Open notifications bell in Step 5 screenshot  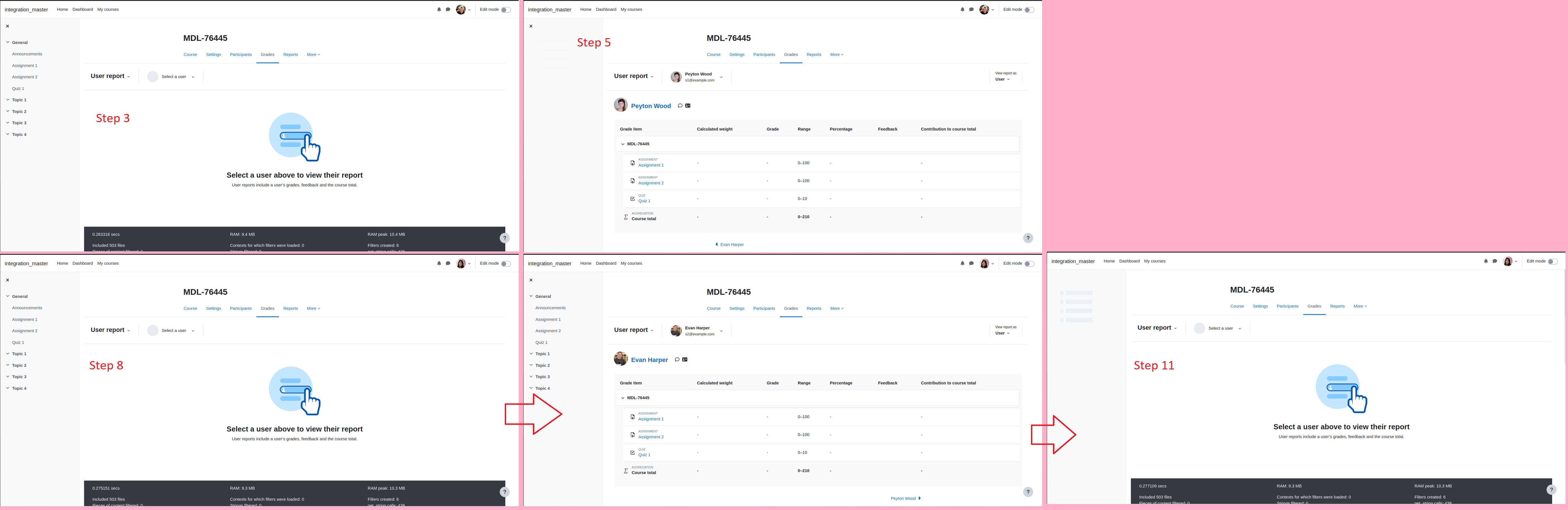[962, 10]
